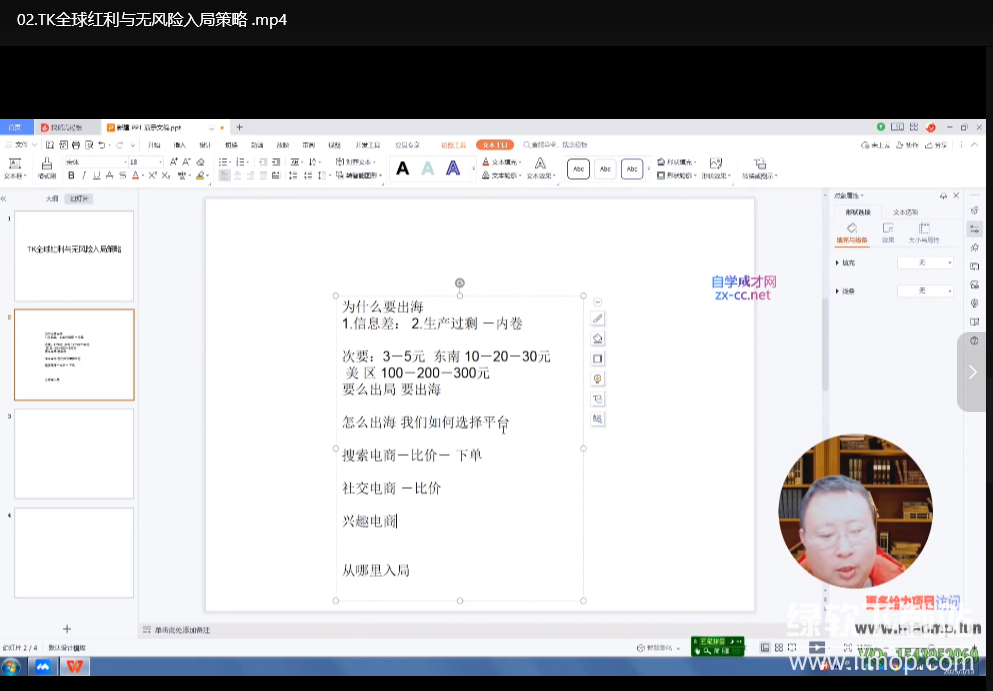Increase indent level of paragraph
Viewport: 993px width, 691px height.
(275, 162)
